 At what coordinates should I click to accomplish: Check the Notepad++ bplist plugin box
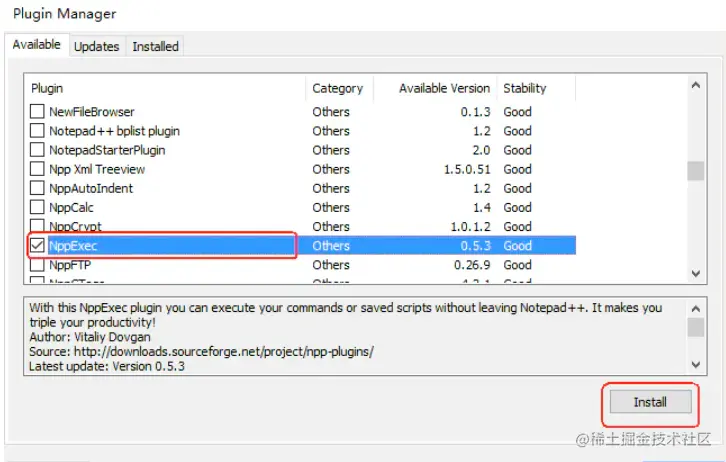[x=37, y=131]
